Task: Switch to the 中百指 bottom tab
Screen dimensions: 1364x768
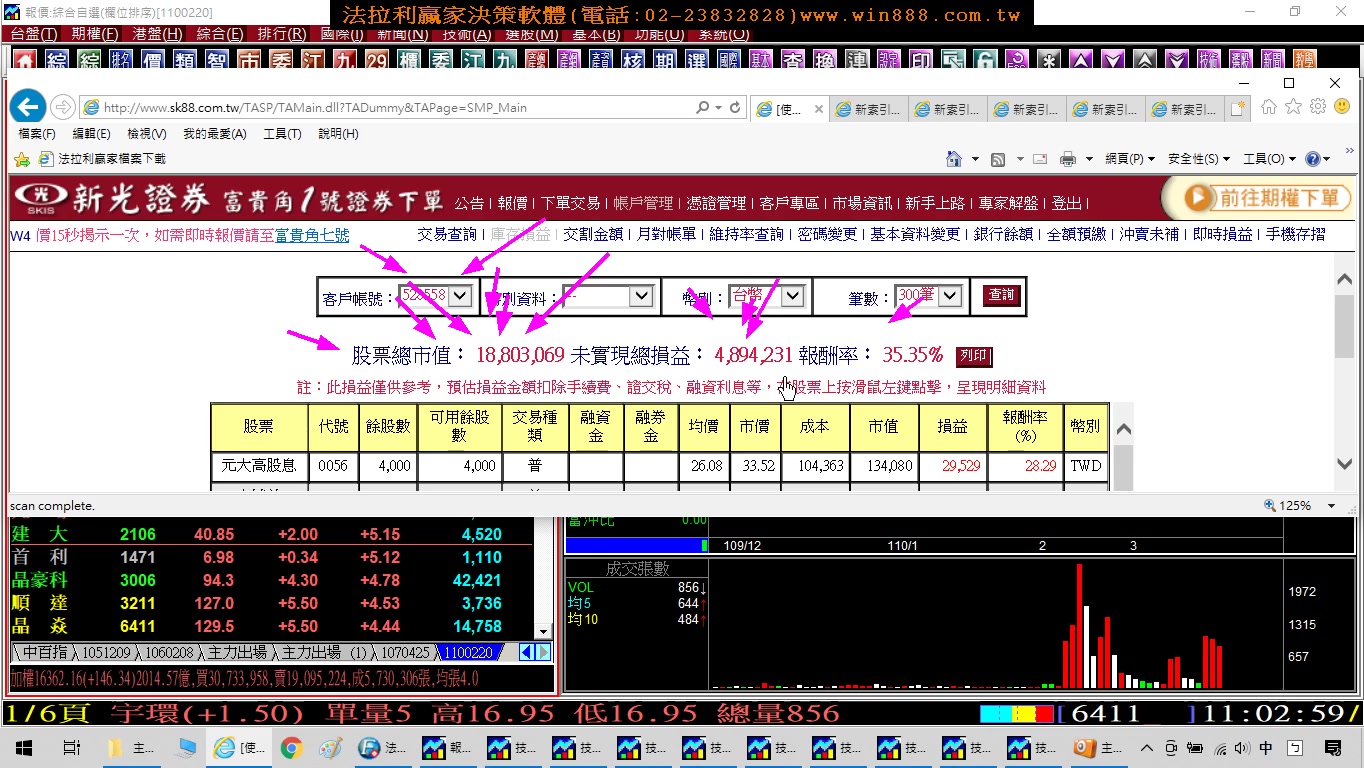Action: click(x=44, y=652)
